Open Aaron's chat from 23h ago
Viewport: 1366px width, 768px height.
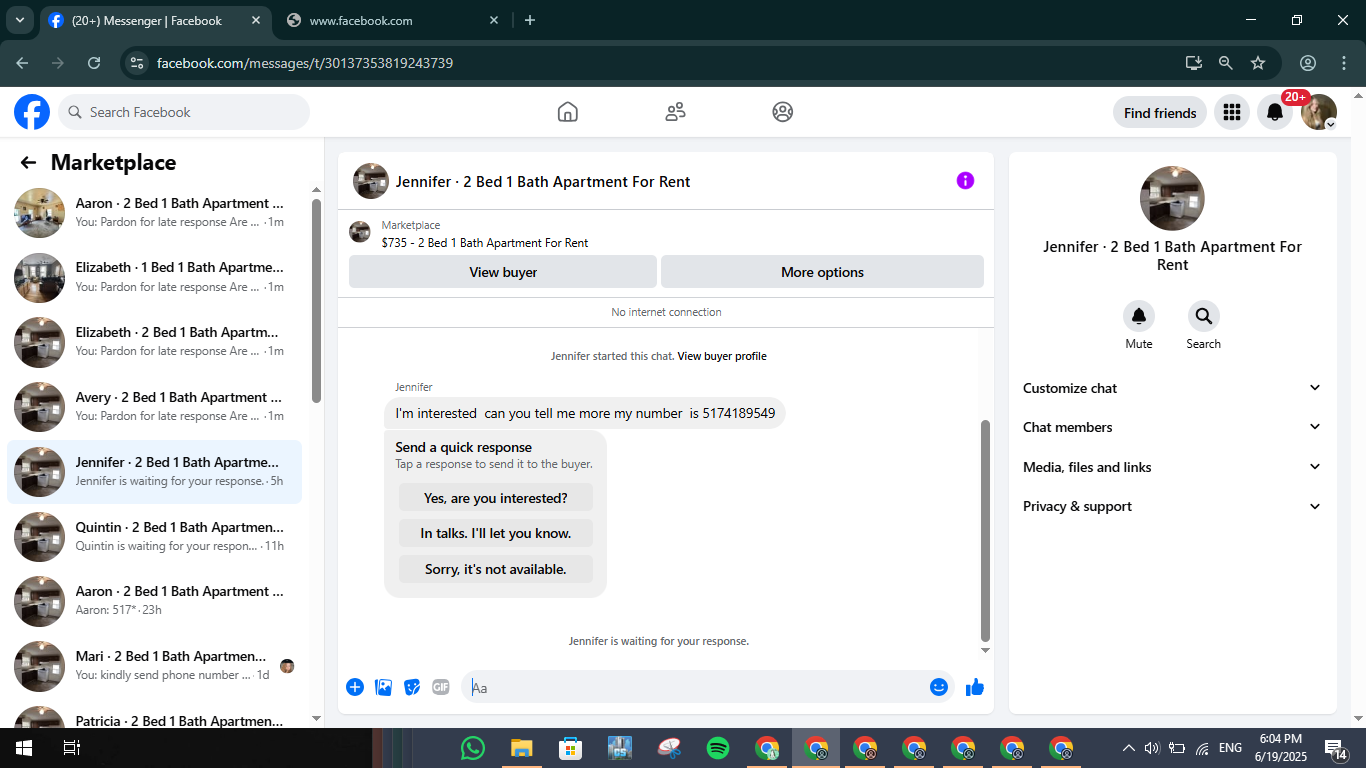[155, 601]
